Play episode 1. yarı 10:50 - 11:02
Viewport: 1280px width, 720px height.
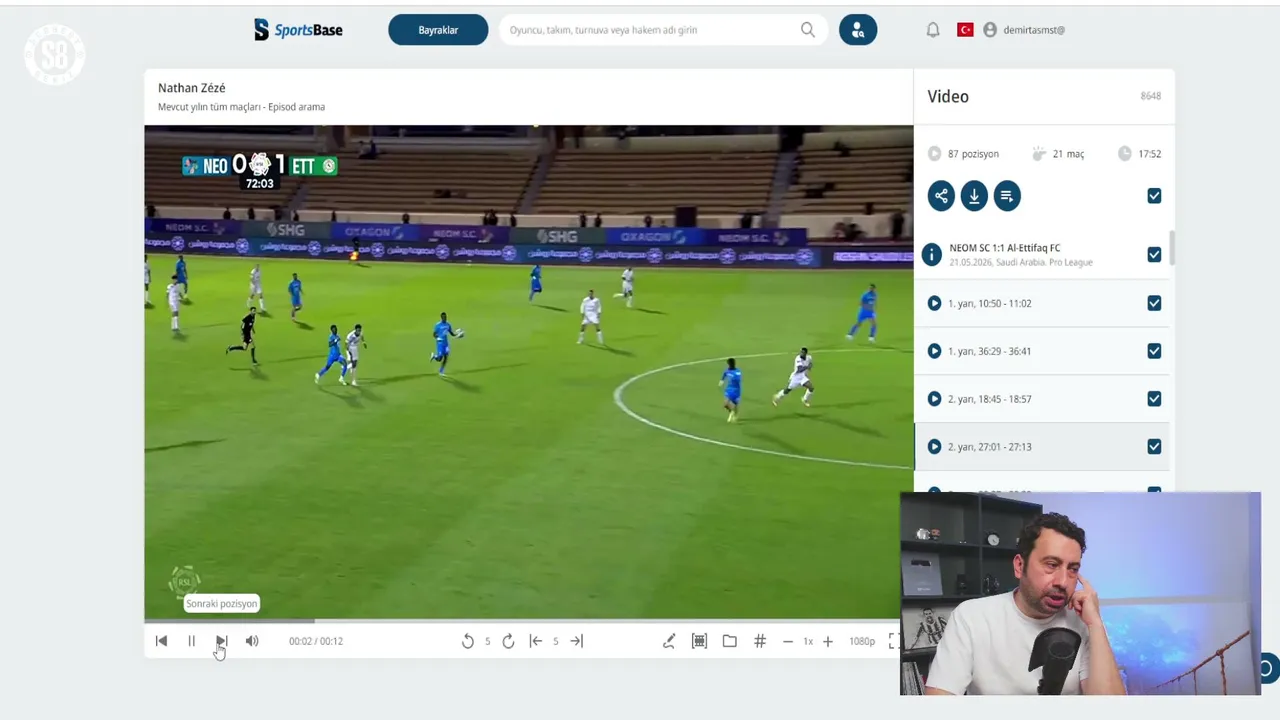(934, 303)
